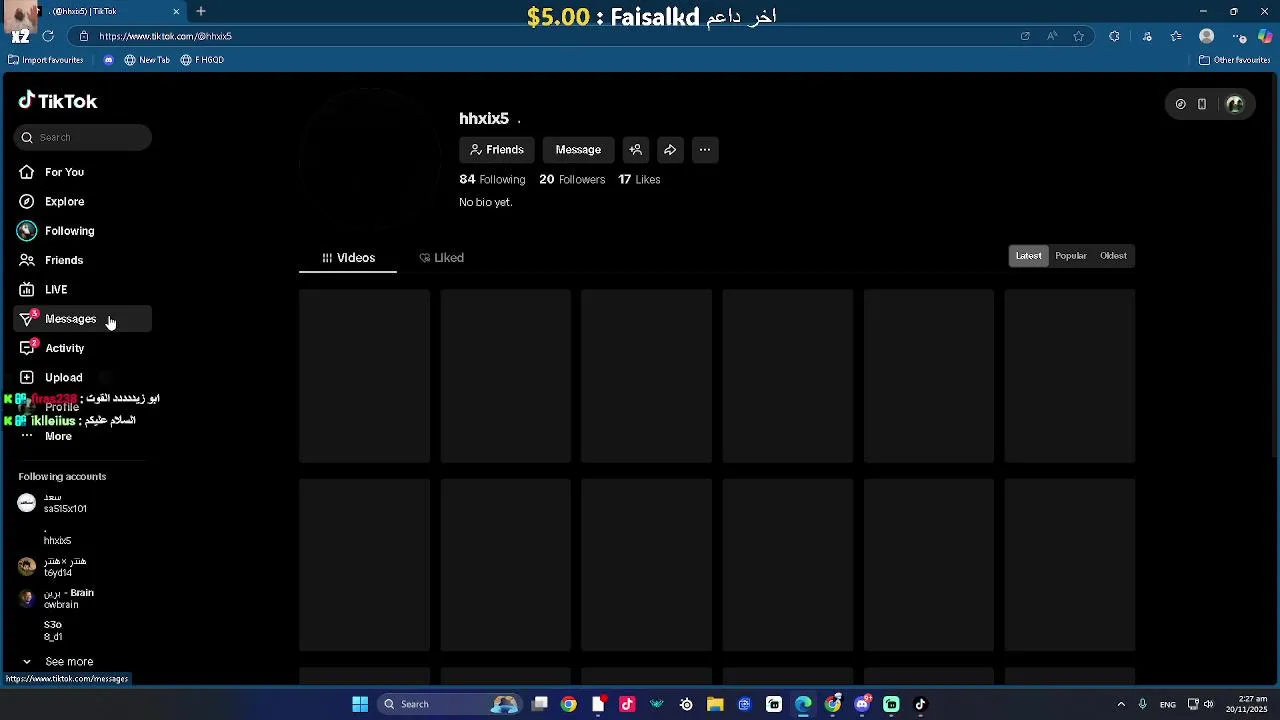The width and height of the screenshot is (1280, 720).
Task: Click the 17 Likes count
Action: point(639,179)
